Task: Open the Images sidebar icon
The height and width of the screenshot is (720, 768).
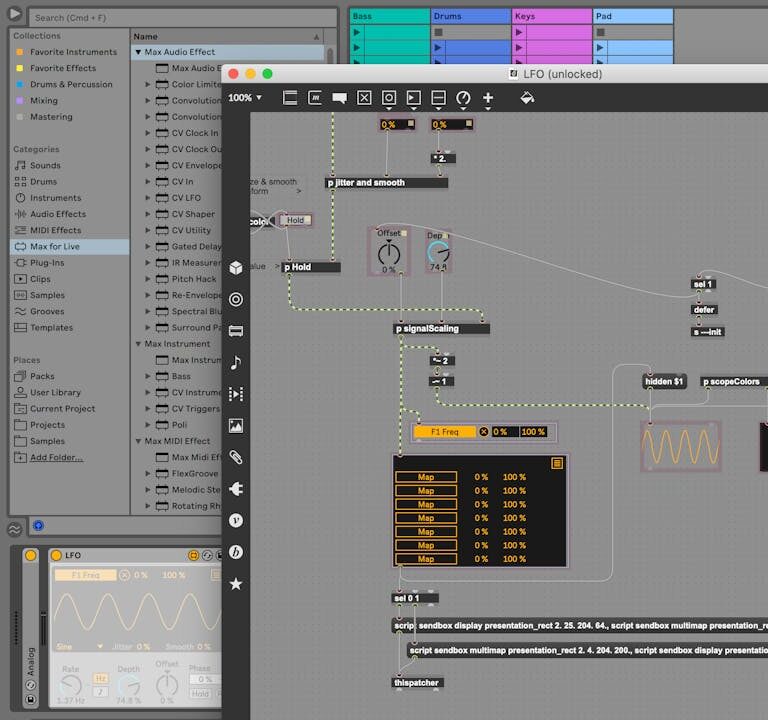Action: click(x=236, y=425)
